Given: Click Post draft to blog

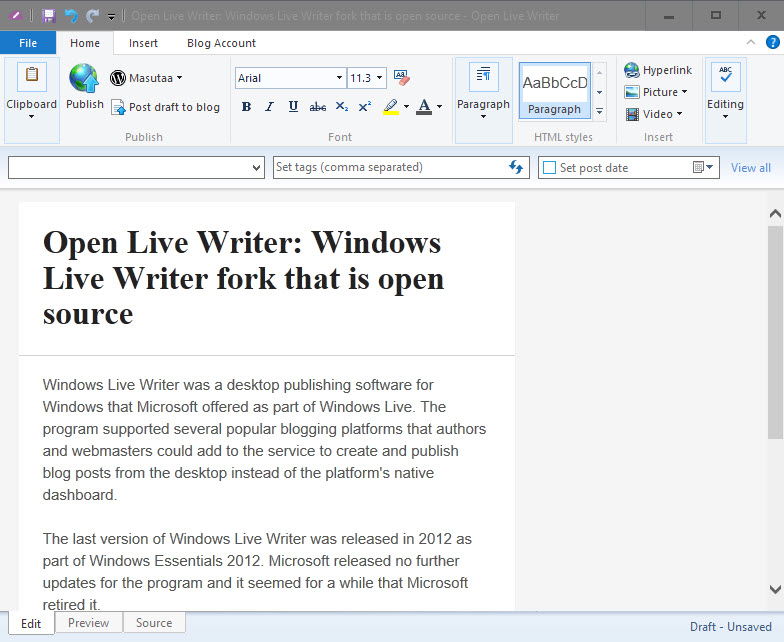Looking at the screenshot, I should click(166, 107).
